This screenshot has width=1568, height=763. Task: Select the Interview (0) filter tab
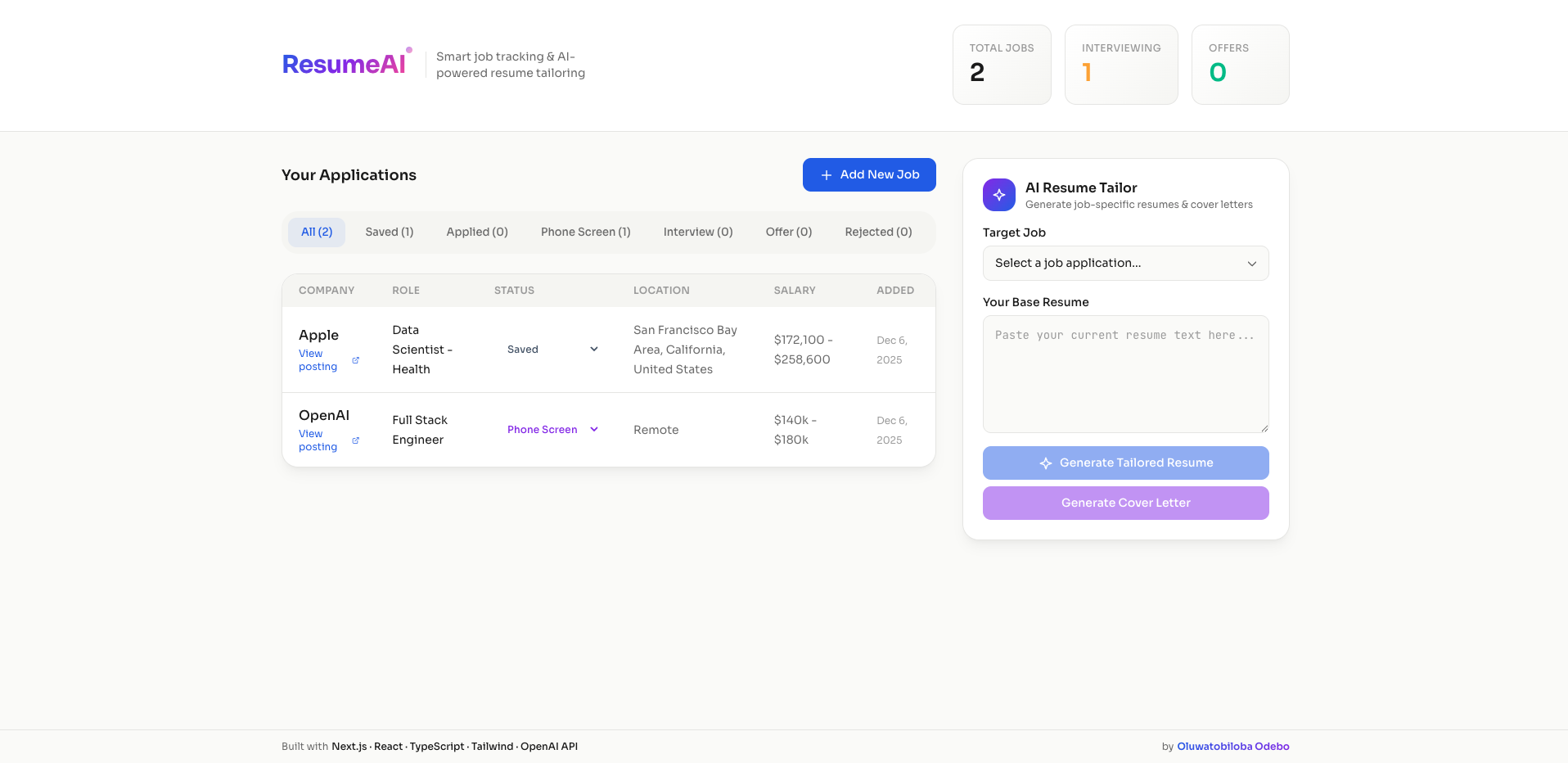698,232
